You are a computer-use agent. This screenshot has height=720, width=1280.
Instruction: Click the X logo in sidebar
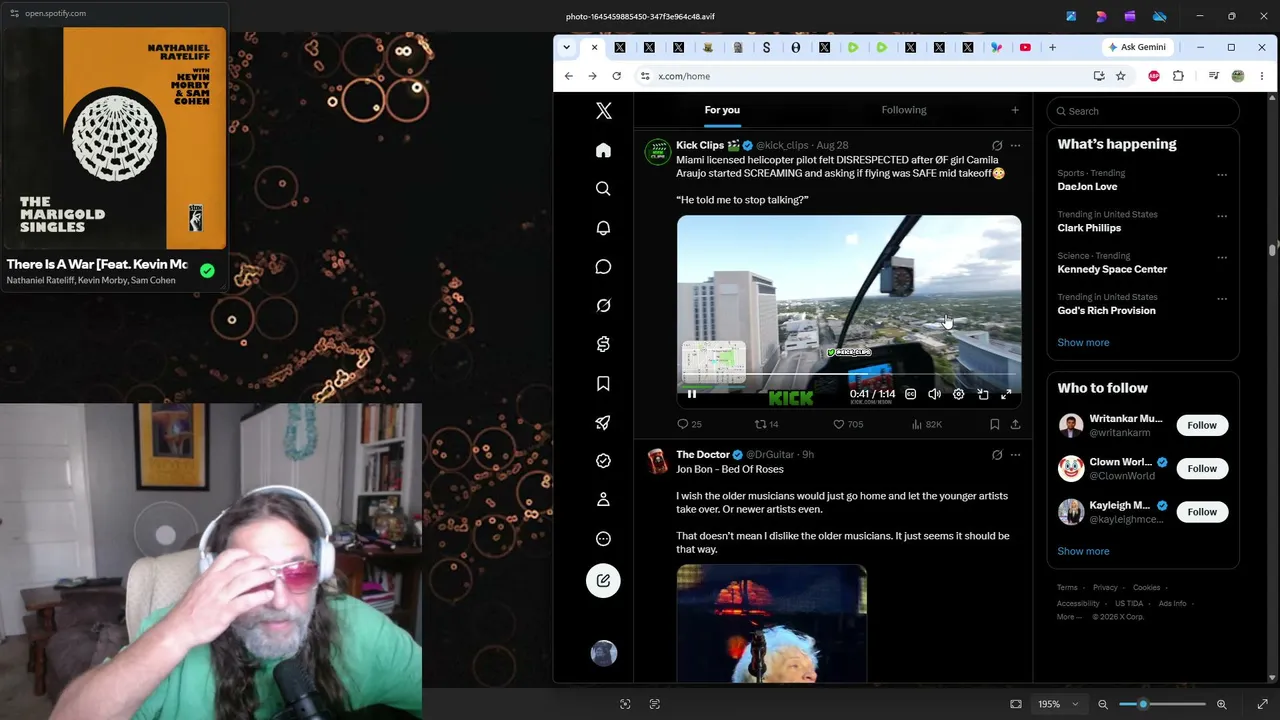603,111
